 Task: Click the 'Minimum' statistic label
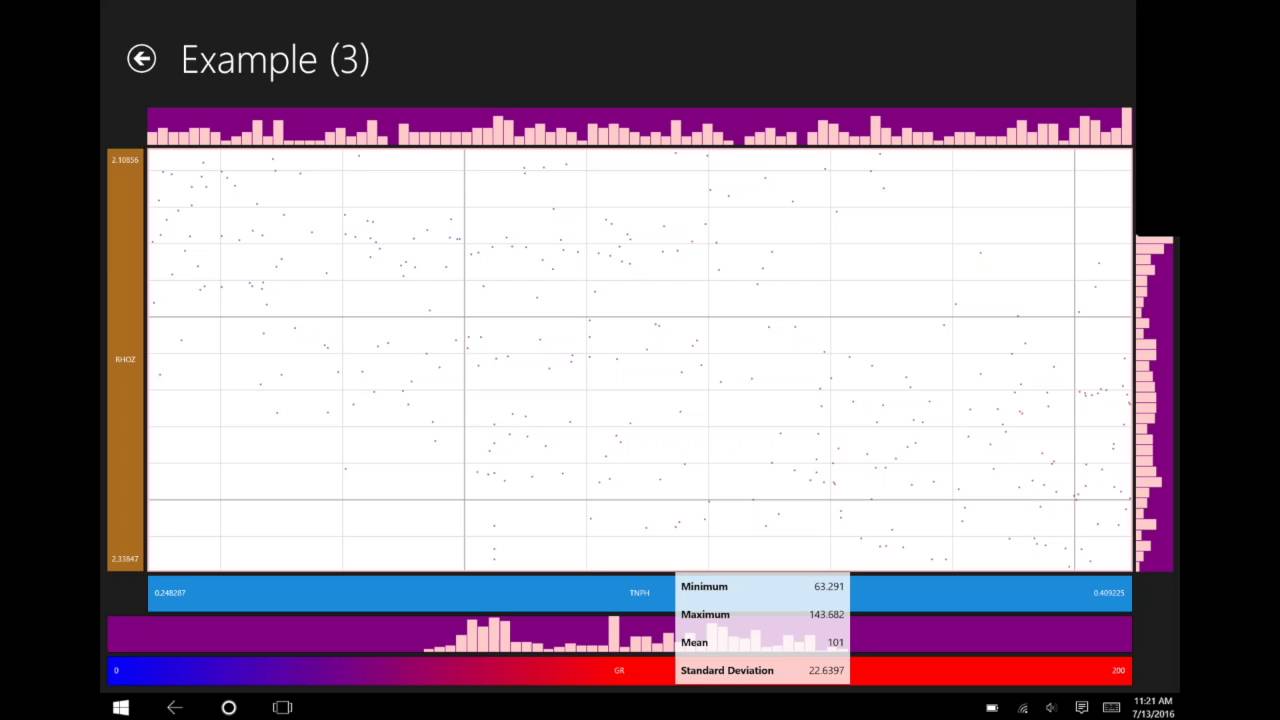pos(704,587)
